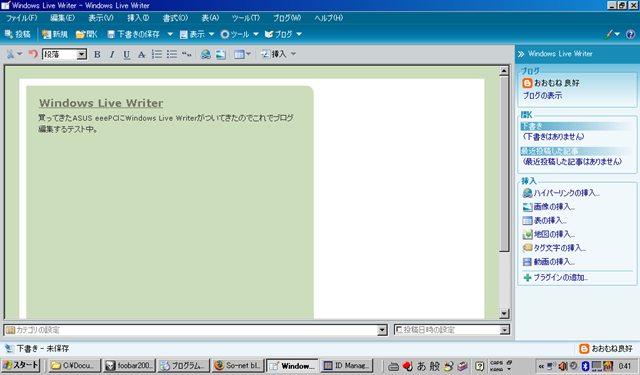Open the 投稿日時の設定 date dropdown
The height and width of the screenshot is (375, 640).
tap(505, 330)
